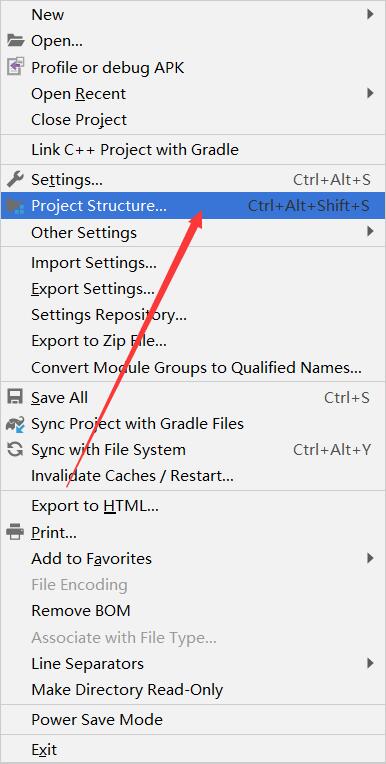Screen dimensions: 386x764
Task: Expand the Line Separators submenu arrow
Action: 370,663
